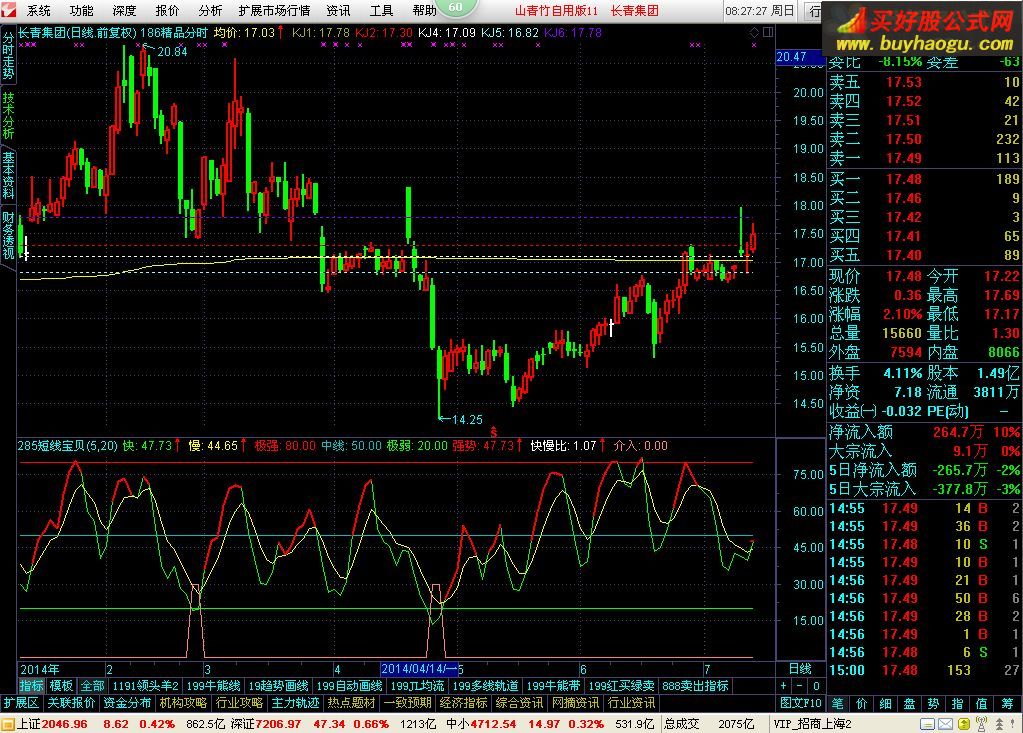Select the 分时走势 side tab
This screenshot has width=1023, height=733.
(x=8, y=55)
